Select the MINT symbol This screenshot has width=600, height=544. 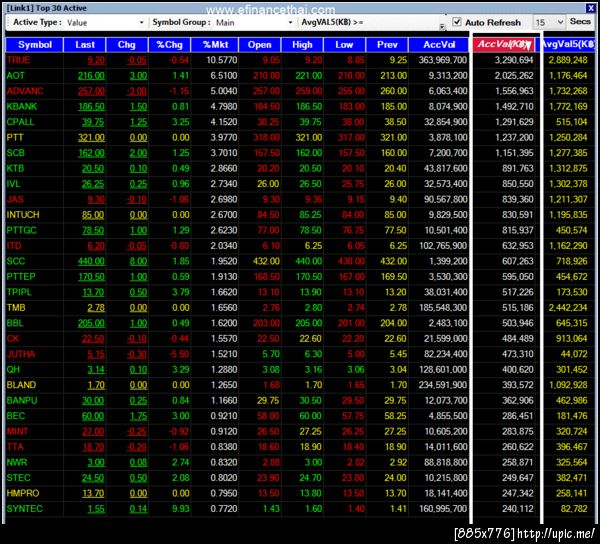pyautogui.click(x=17, y=432)
